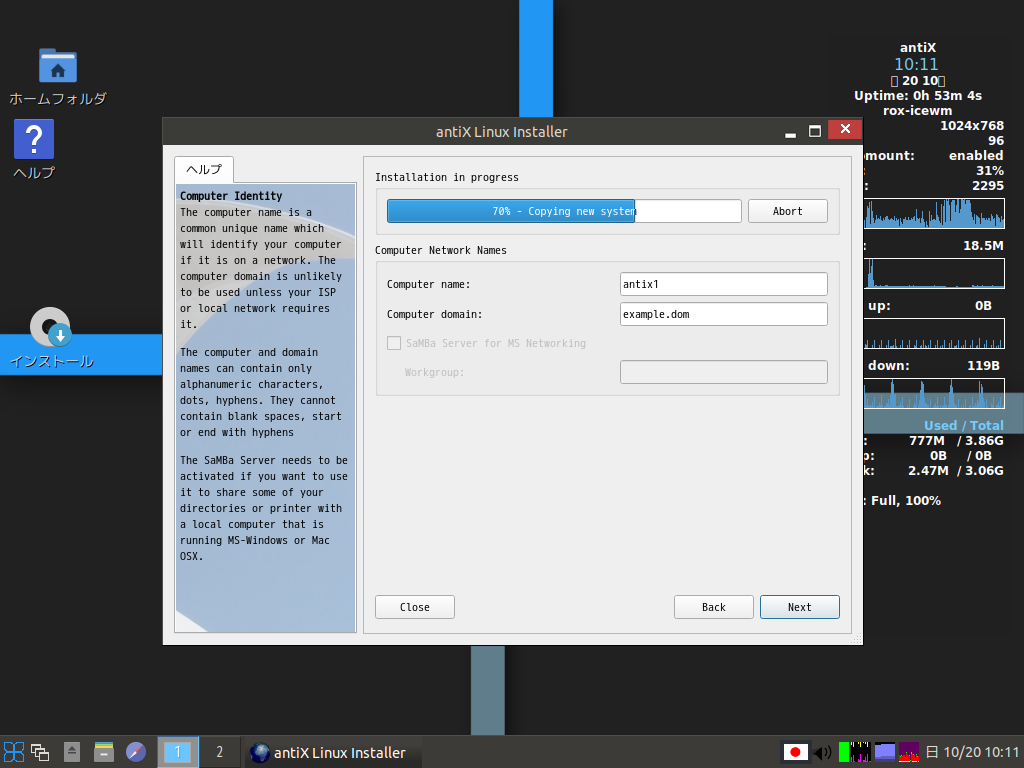1024x768 pixels.
Task: Abort the installation in progress
Action: tap(788, 211)
